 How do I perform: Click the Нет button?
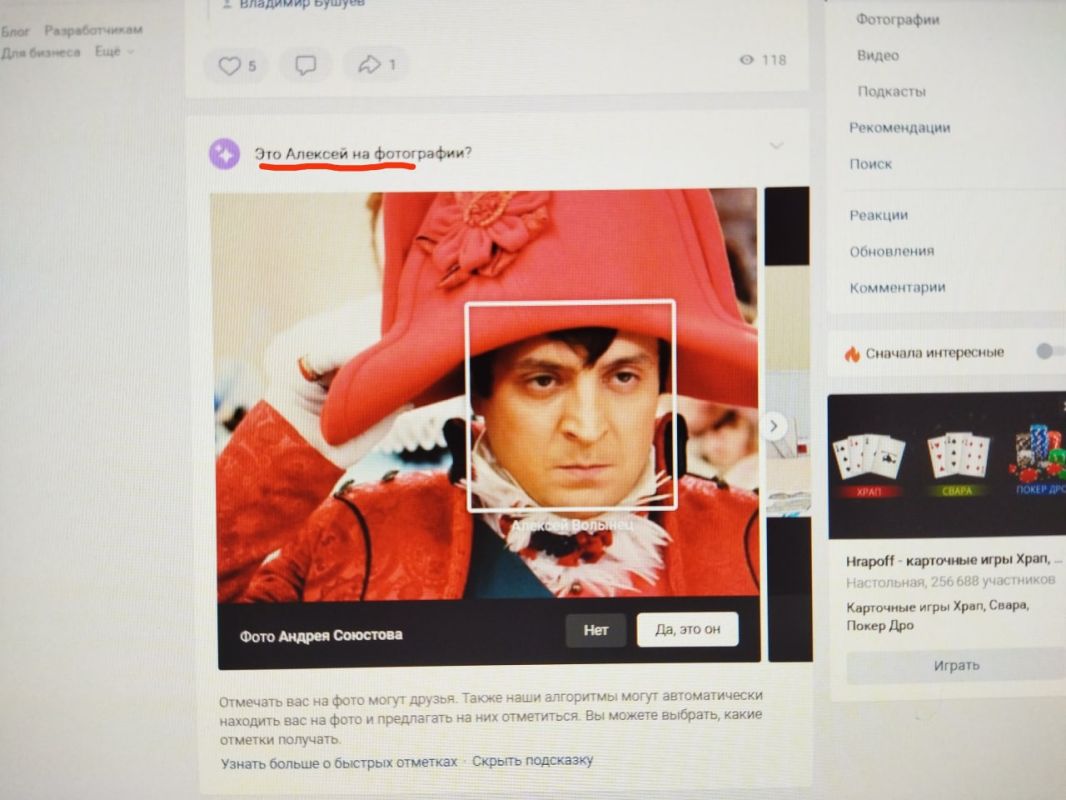point(596,630)
